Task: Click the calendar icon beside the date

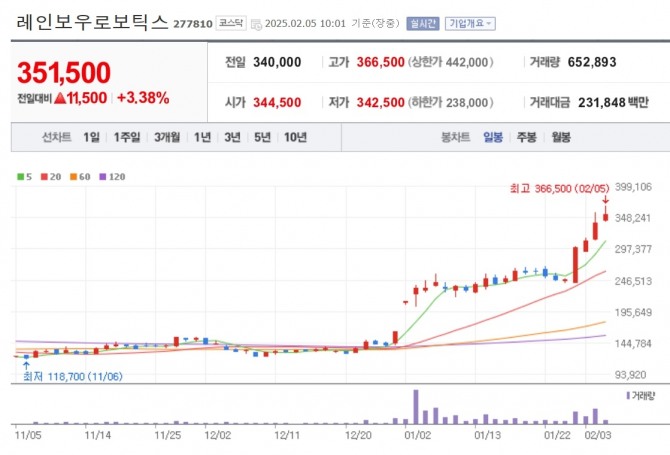Action: coord(256,24)
